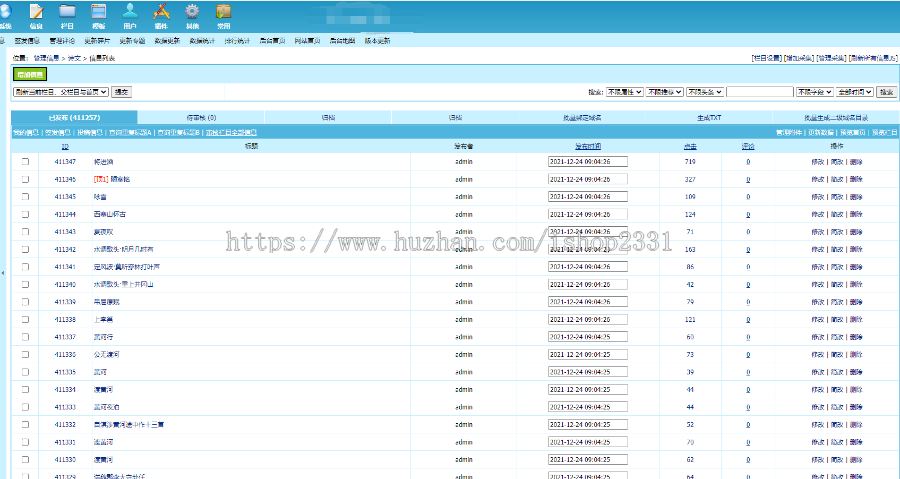Open the 常用 box icon menu
900x479 pixels.
click(x=223, y=15)
